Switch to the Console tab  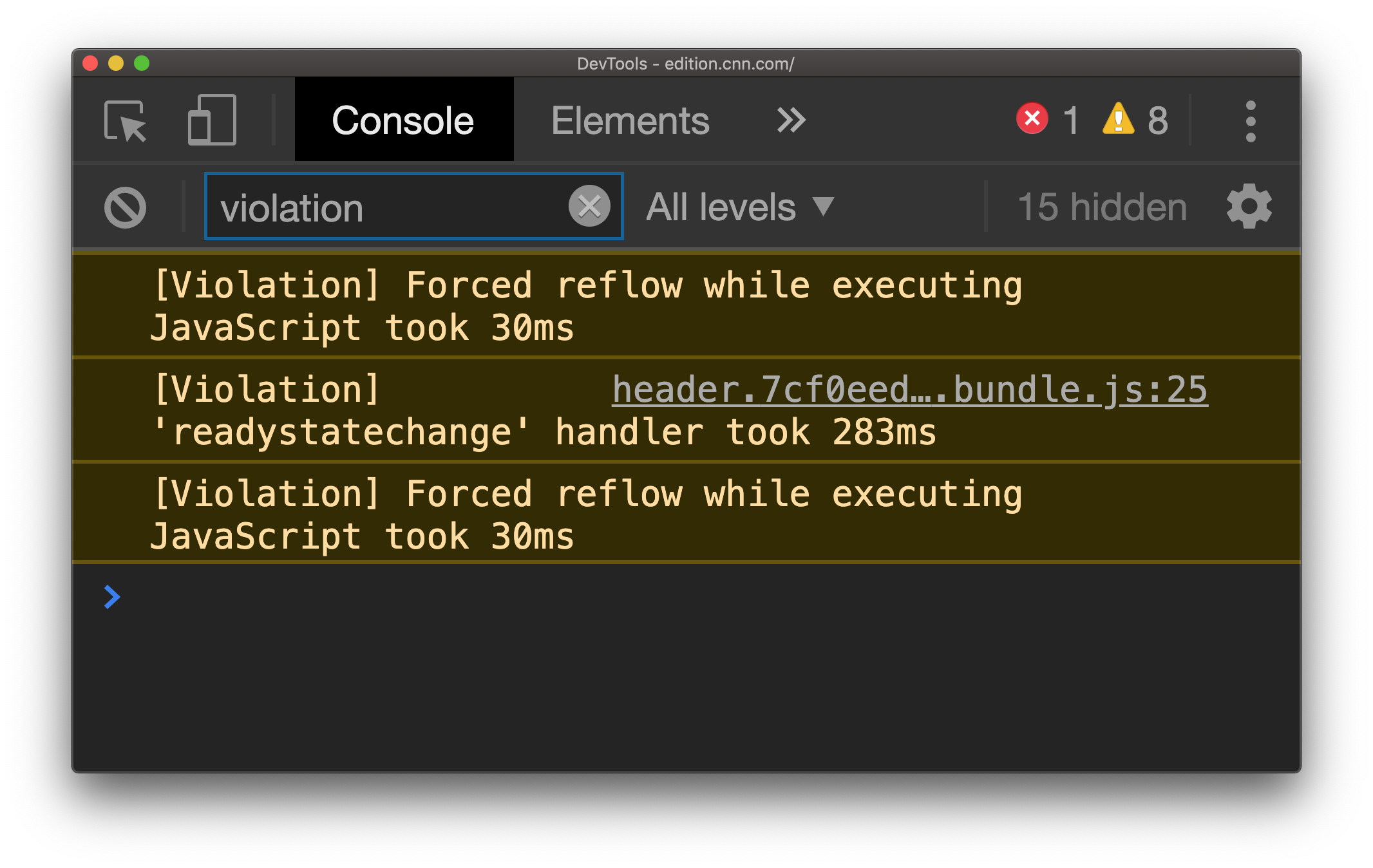(x=403, y=120)
